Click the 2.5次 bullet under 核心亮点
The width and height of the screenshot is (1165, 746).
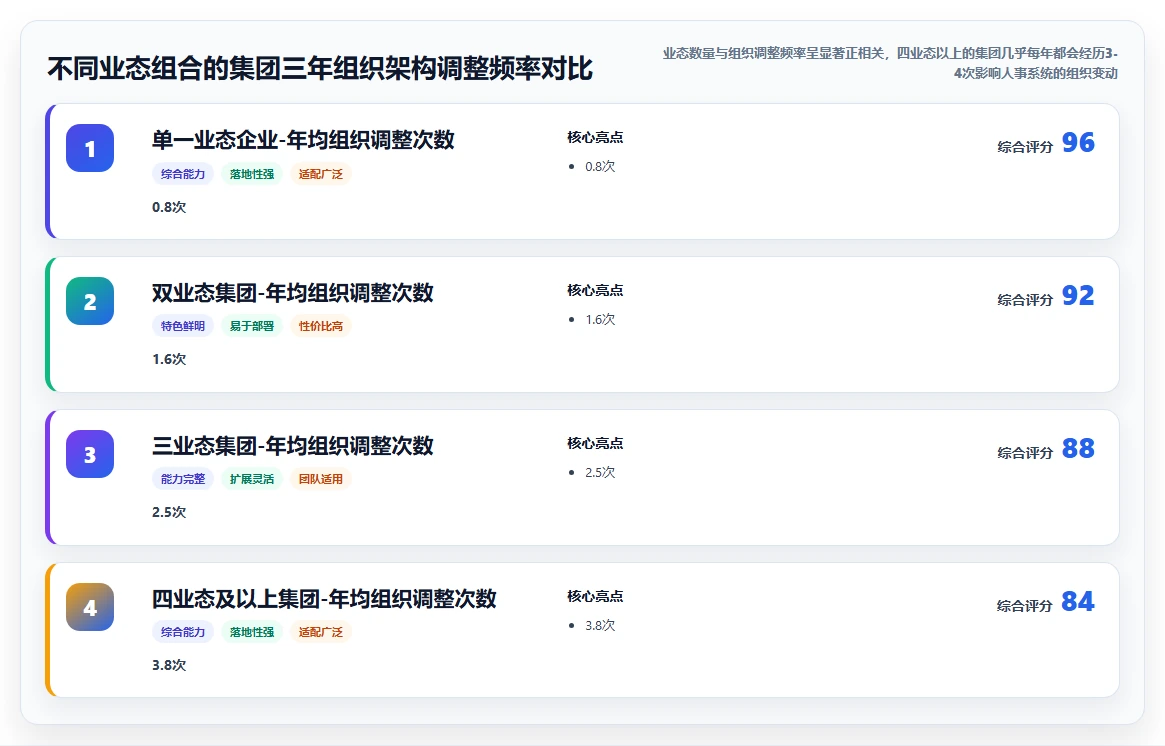600,473
